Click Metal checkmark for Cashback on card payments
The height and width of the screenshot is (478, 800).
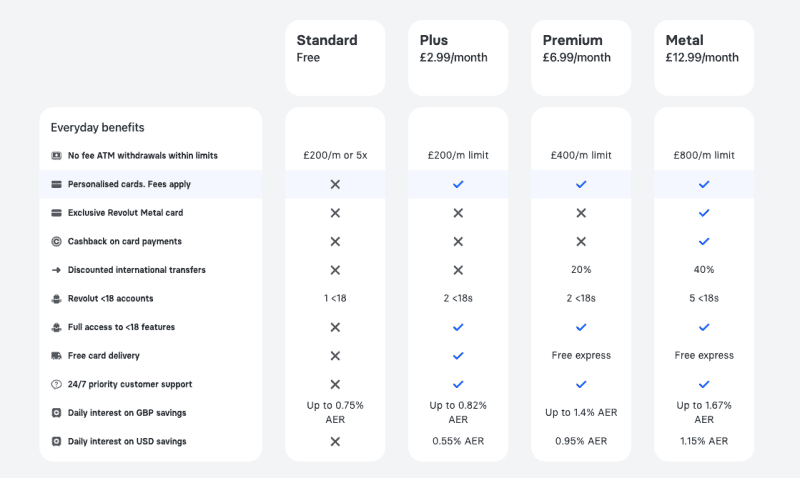pyautogui.click(x=704, y=241)
